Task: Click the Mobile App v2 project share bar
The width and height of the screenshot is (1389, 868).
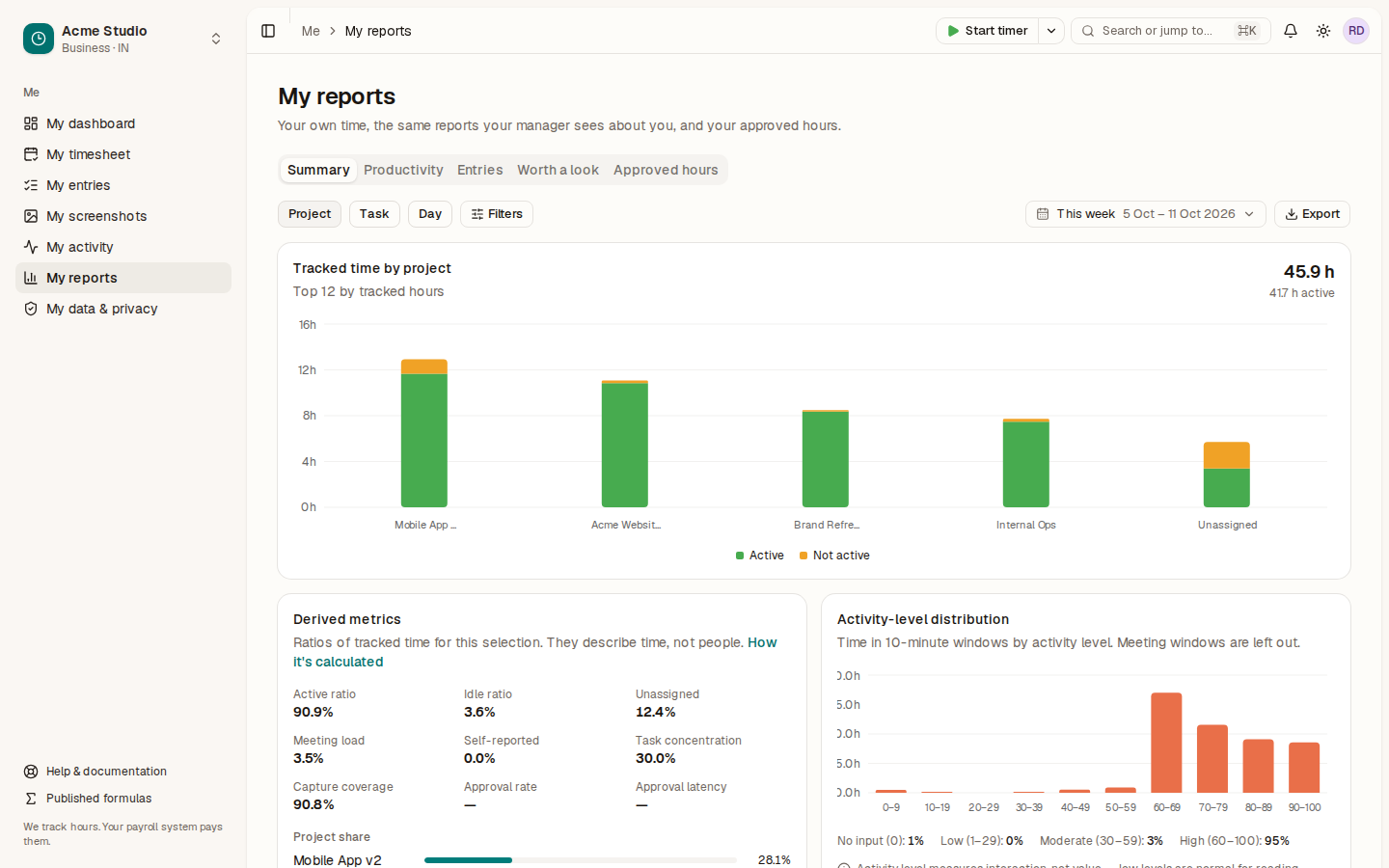Action: pyautogui.click(x=581, y=860)
